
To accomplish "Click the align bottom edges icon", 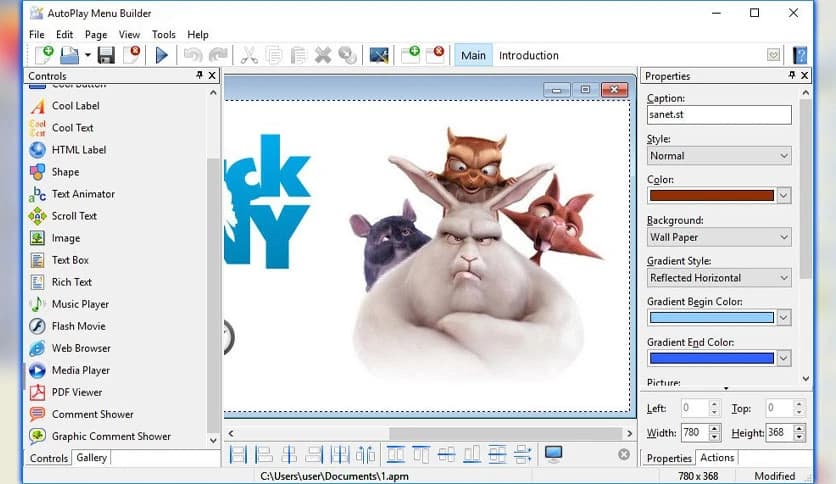I will pos(472,454).
